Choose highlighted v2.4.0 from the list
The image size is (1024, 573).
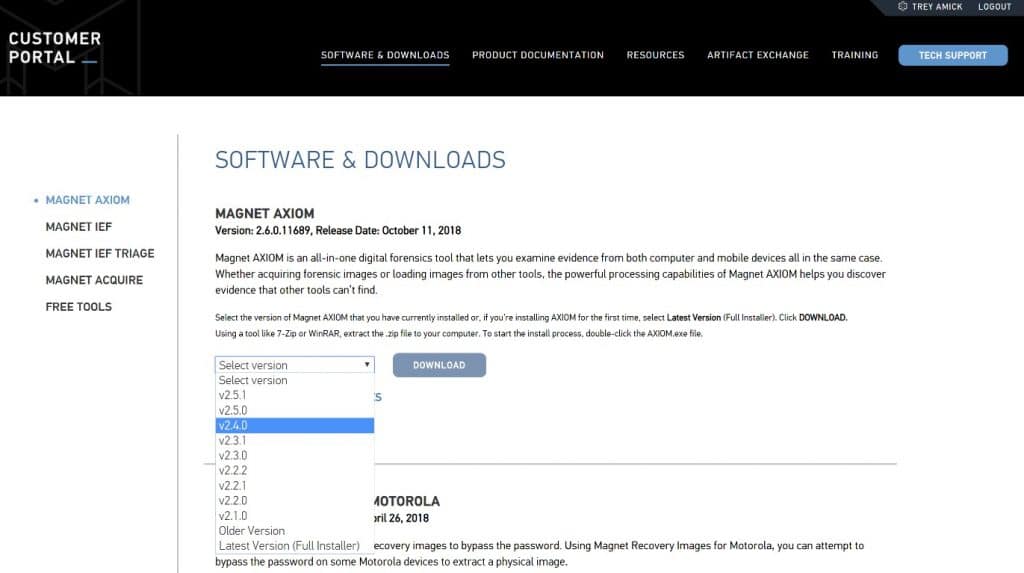click(x=295, y=425)
